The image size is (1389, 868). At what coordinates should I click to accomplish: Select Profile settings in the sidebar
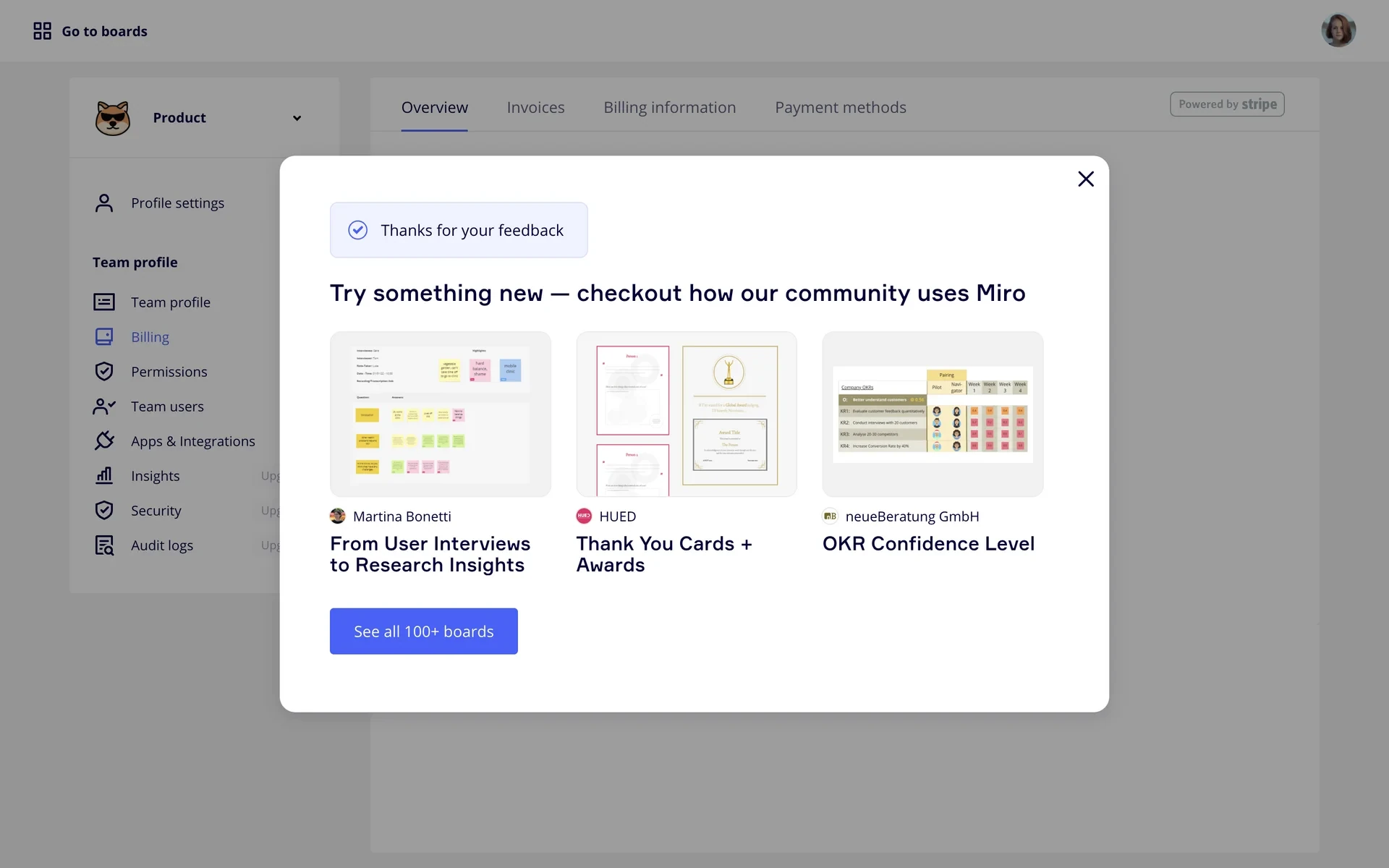pyautogui.click(x=177, y=203)
